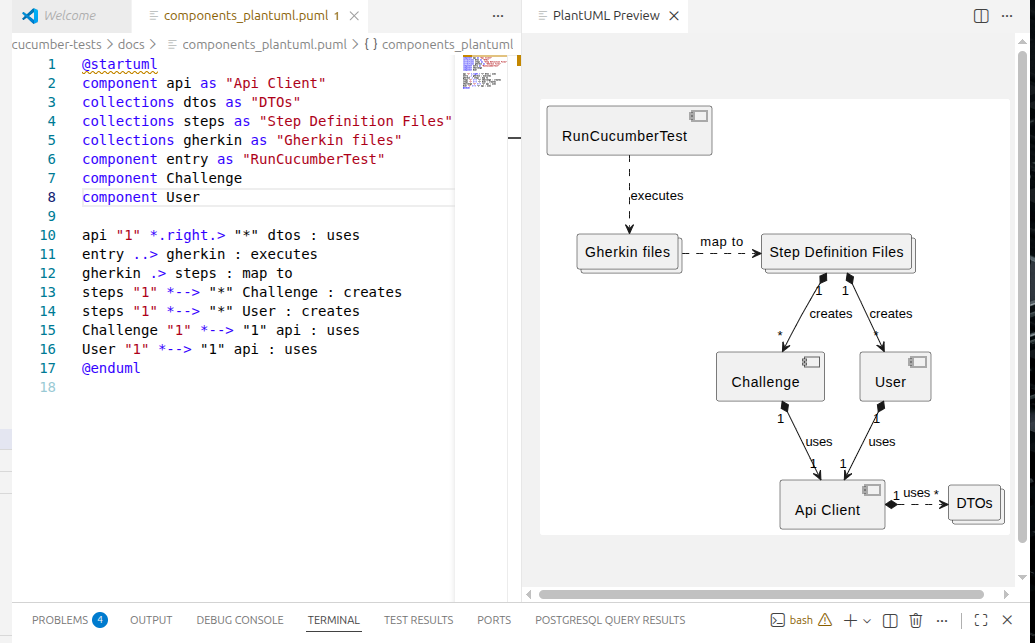Open the TEST RESULTS view
This screenshot has width=1035, height=643.
pyautogui.click(x=418, y=620)
